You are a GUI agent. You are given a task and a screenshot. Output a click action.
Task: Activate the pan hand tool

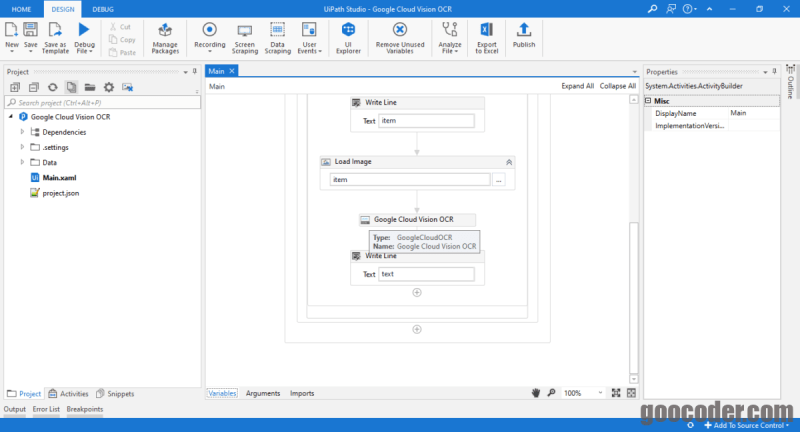(536, 393)
